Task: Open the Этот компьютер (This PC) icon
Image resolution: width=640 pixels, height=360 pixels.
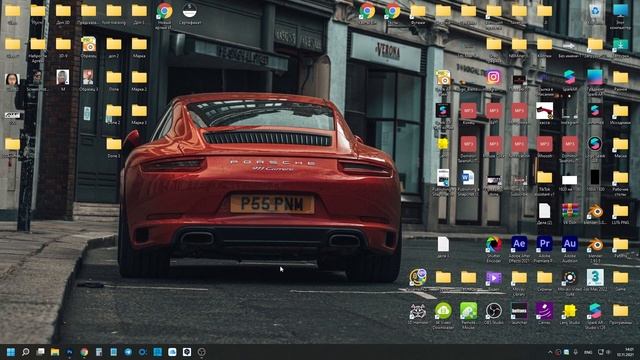Action: (620, 10)
